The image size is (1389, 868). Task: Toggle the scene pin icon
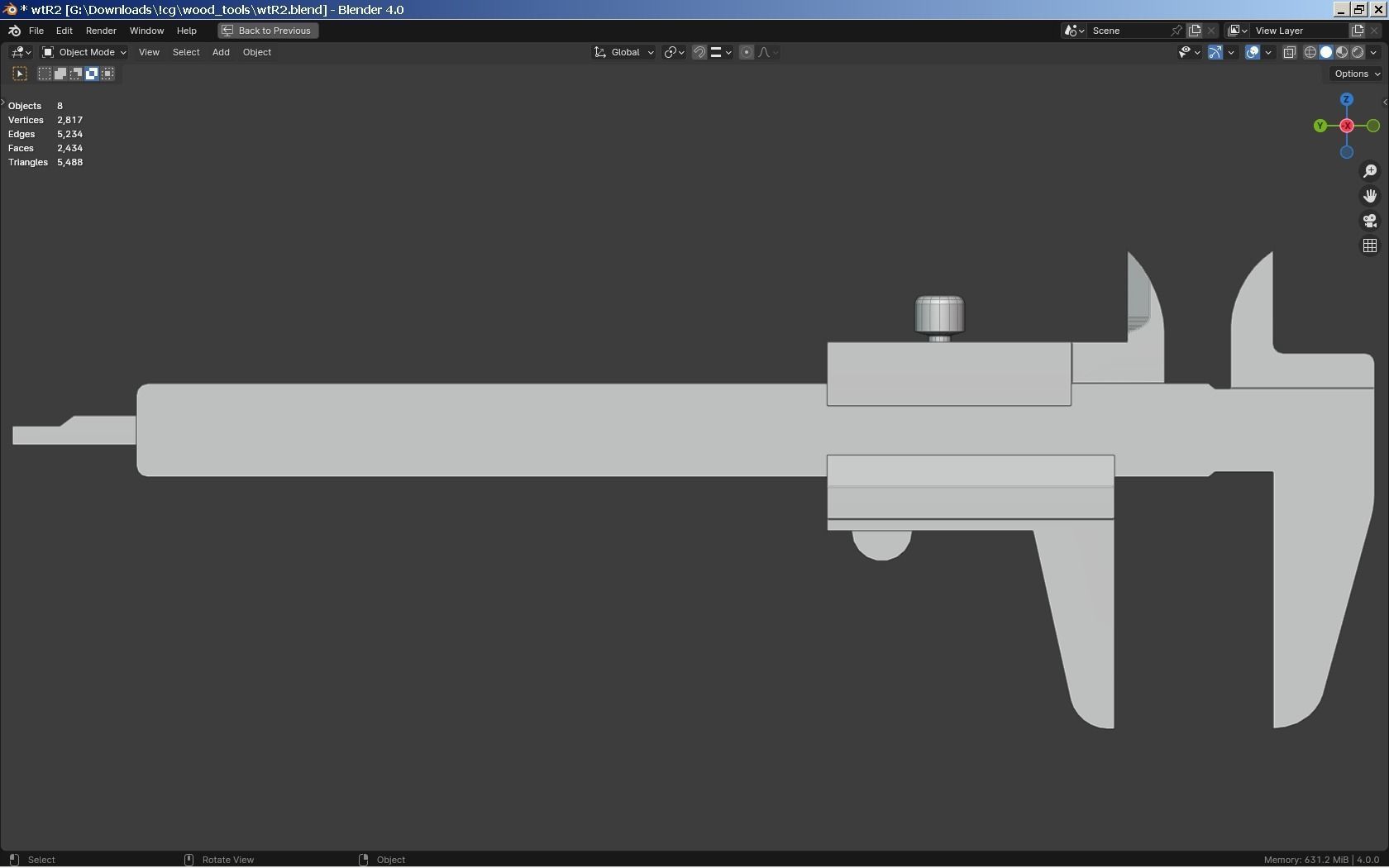(x=1177, y=31)
